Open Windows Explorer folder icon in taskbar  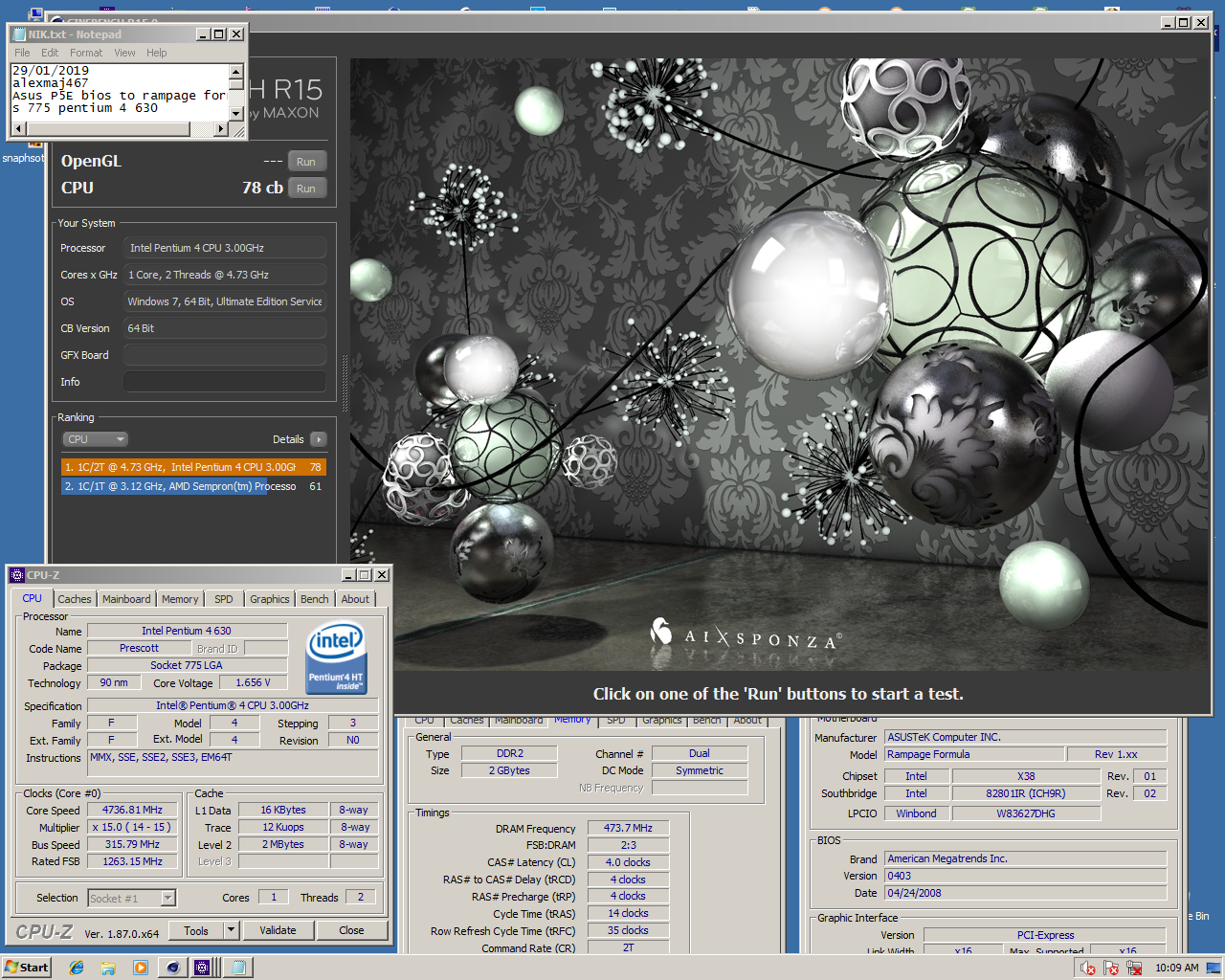point(108,968)
